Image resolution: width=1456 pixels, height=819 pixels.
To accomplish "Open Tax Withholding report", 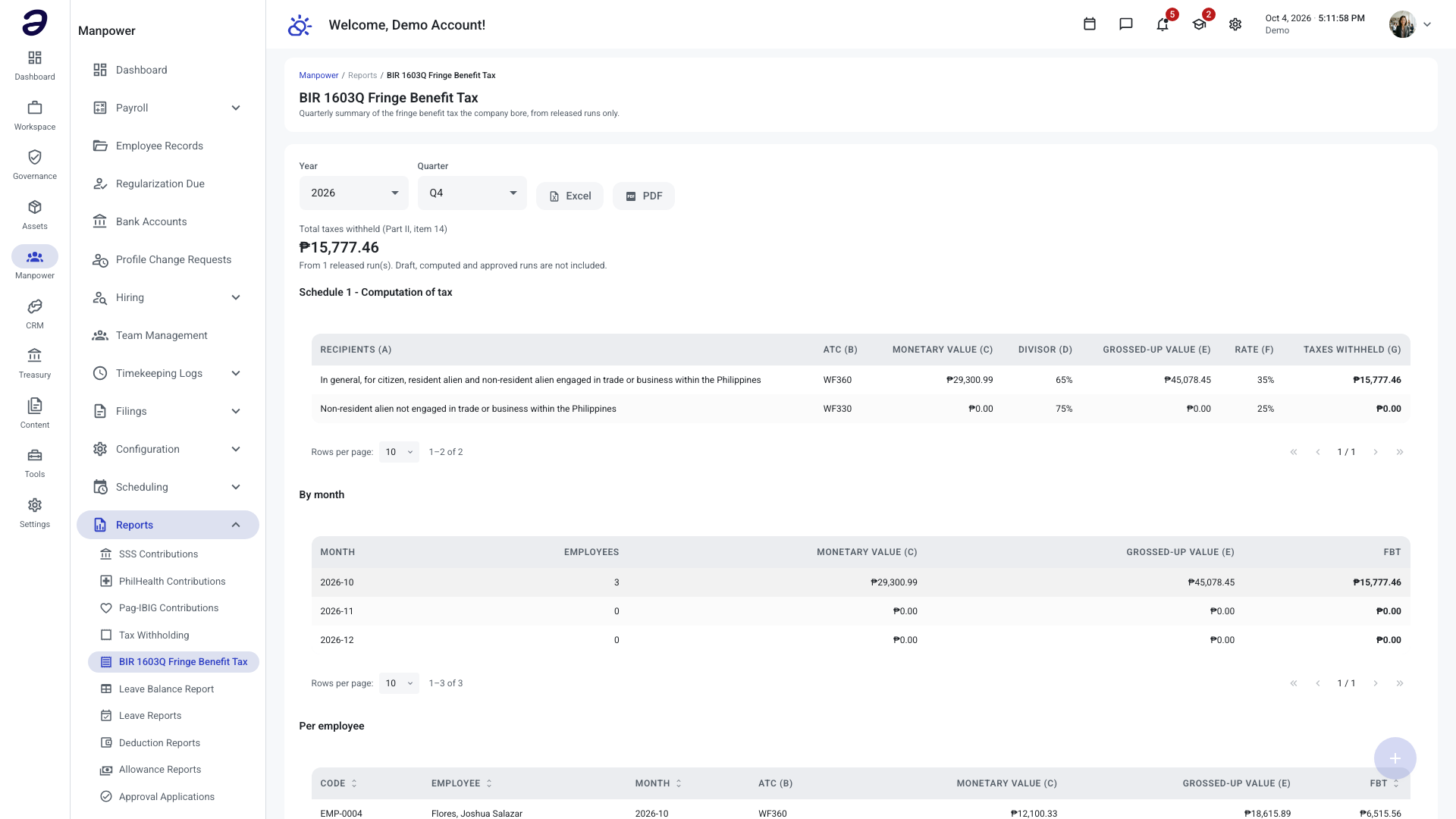I will [174, 635].
